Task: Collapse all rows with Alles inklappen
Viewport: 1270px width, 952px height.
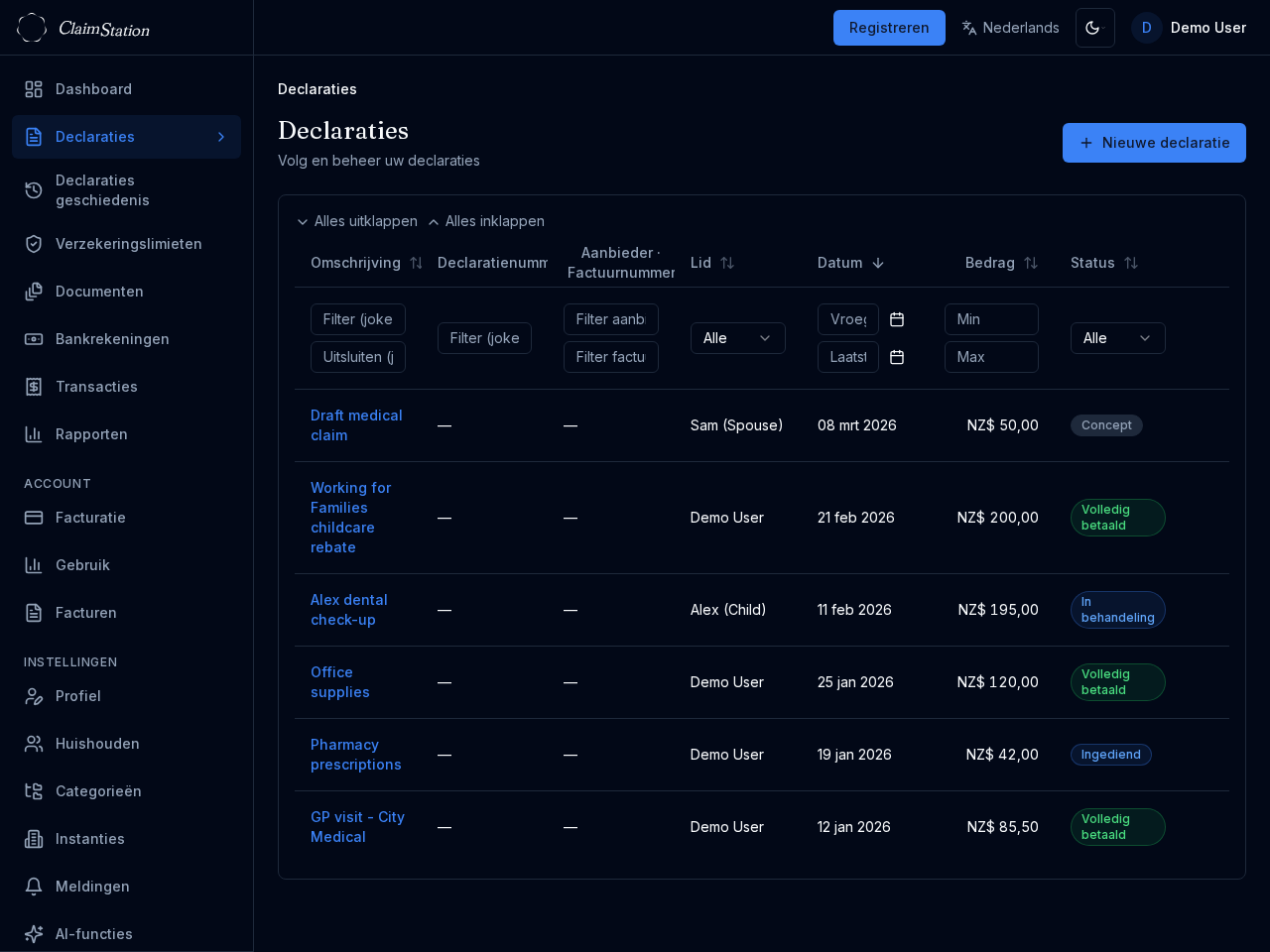Action: point(486,221)
